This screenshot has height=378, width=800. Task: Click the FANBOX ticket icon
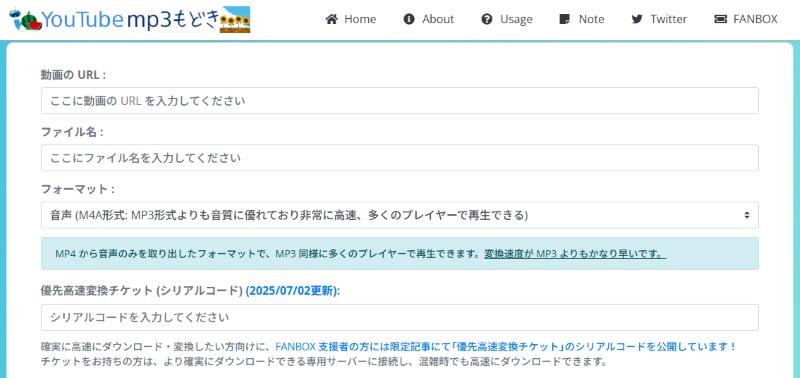[x=720, y=19]
